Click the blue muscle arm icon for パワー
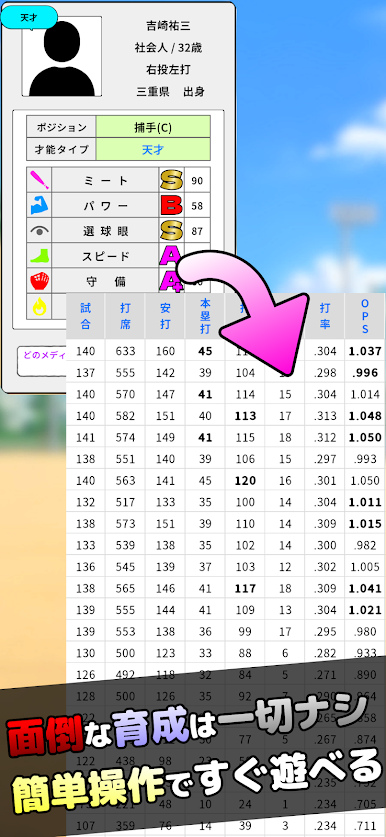The image size is (386, 837). tap(40, 206)
